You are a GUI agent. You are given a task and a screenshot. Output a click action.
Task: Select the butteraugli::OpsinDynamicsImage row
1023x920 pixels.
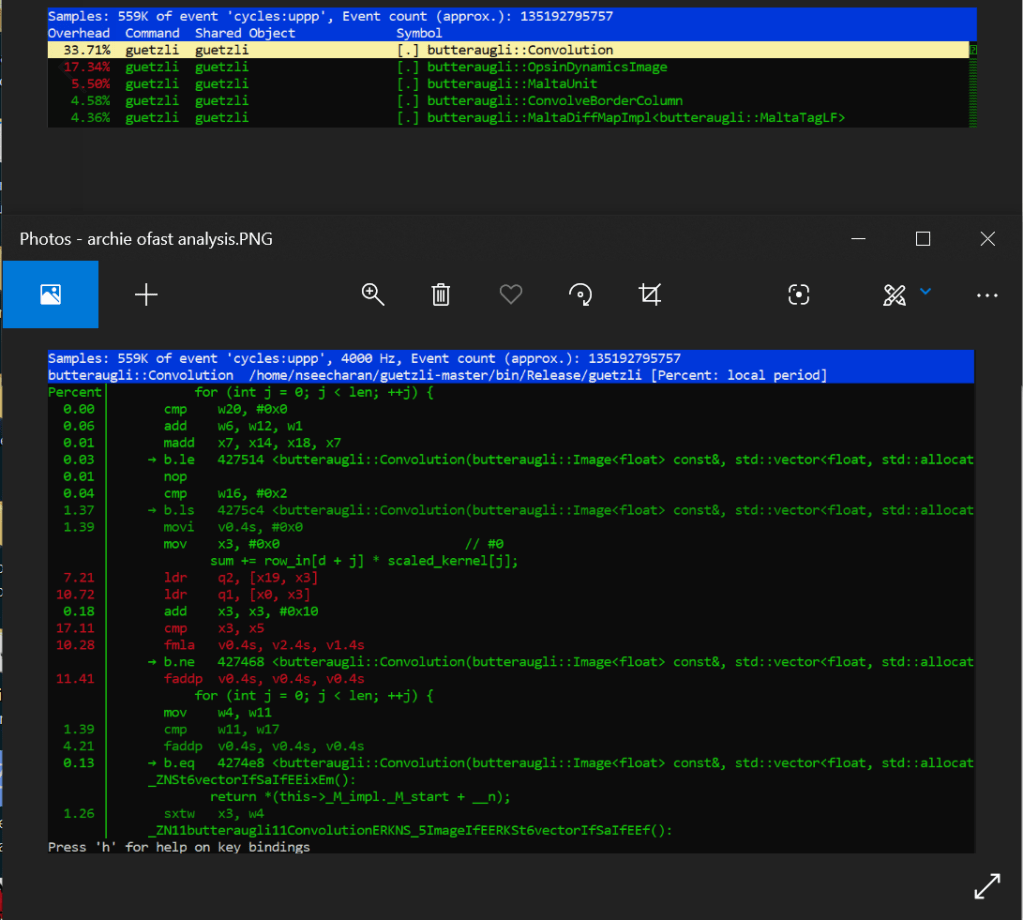tap(546, 67)
